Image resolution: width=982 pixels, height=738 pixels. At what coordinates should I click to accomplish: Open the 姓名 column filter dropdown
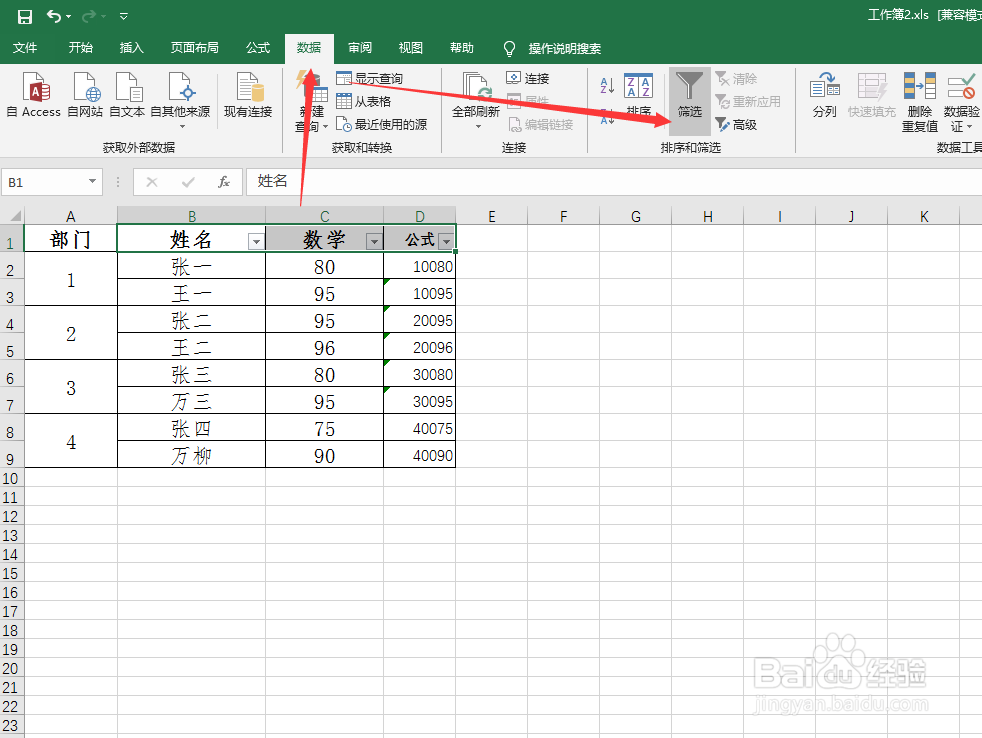pyautogui.click(x=256, y=241)
